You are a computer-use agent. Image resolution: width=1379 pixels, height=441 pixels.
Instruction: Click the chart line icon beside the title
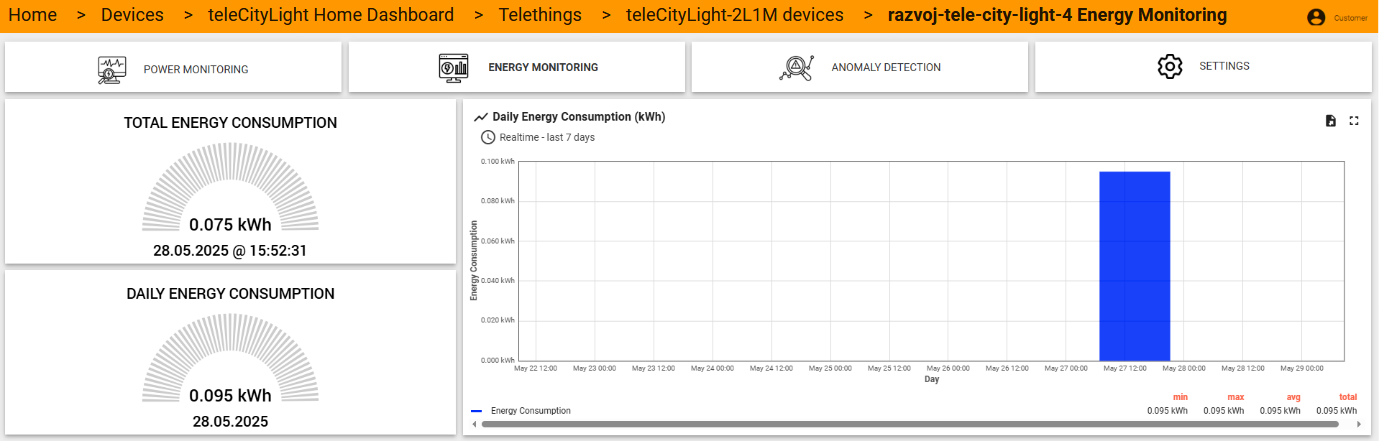click(x=481, y=117)
